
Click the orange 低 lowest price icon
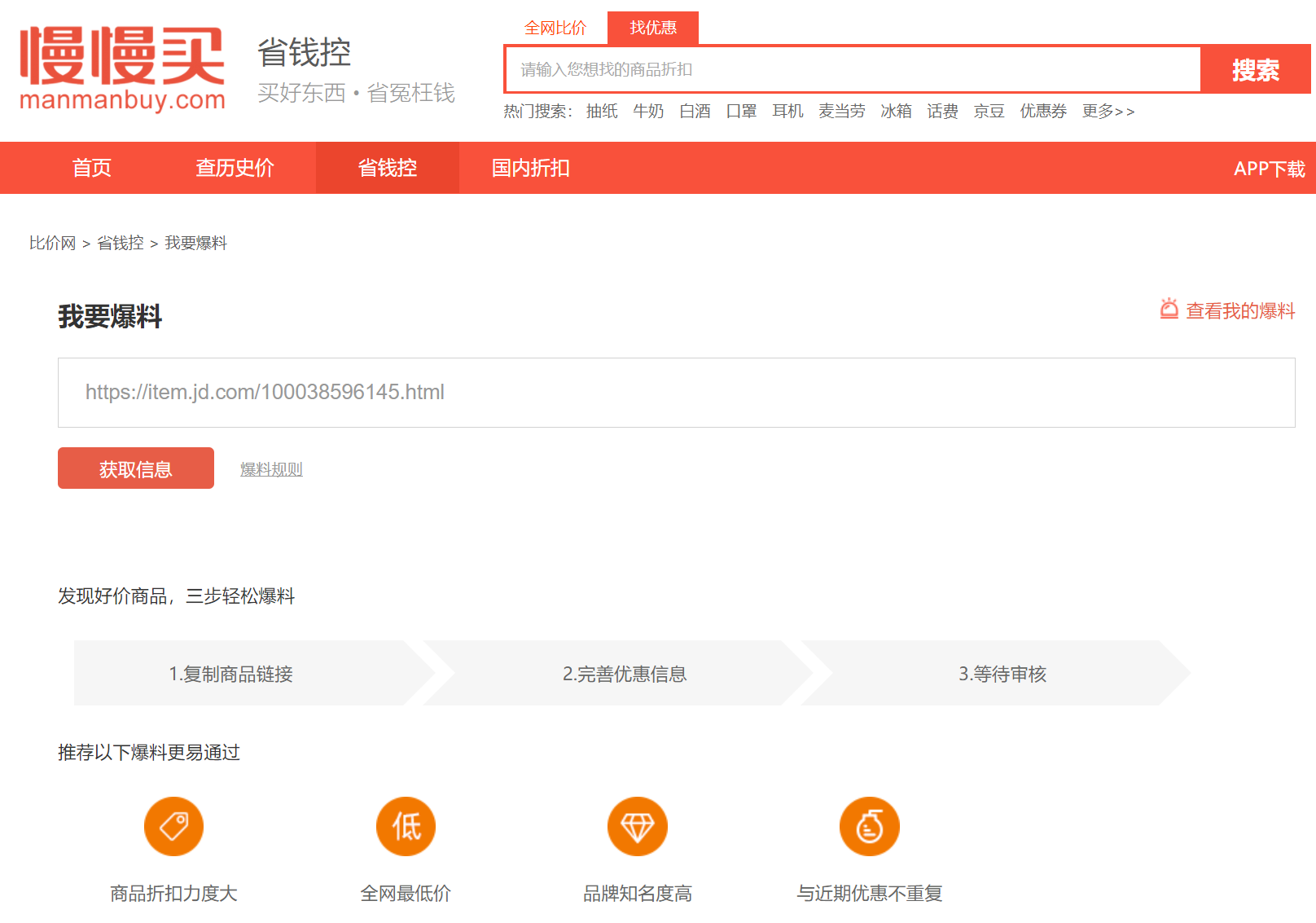(x=406, y=826)
